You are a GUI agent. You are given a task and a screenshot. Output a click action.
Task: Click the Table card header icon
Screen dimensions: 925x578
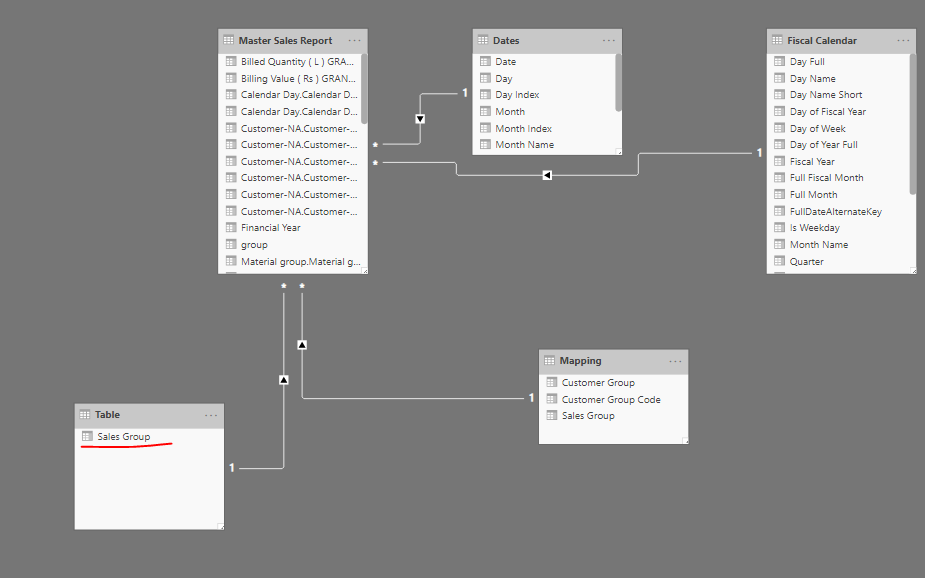coord(85,415)
